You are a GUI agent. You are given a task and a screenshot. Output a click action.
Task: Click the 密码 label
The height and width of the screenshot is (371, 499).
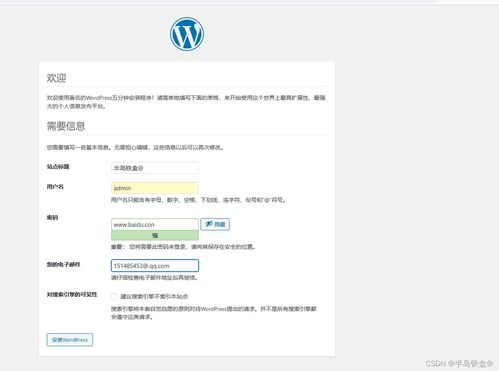point(52,217)
